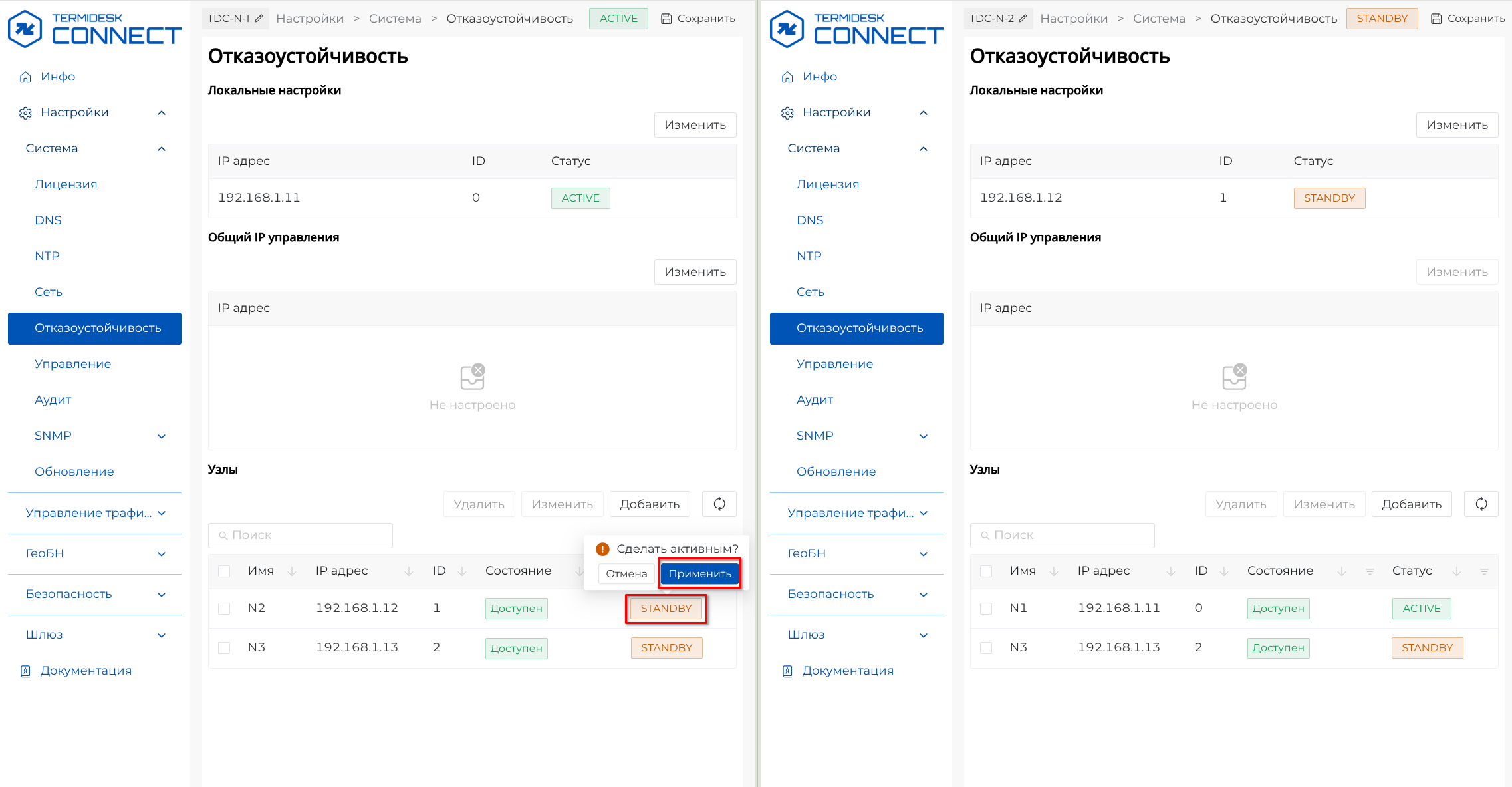Click the edit pencil next to TDC-N-2

click(1023, 19)
